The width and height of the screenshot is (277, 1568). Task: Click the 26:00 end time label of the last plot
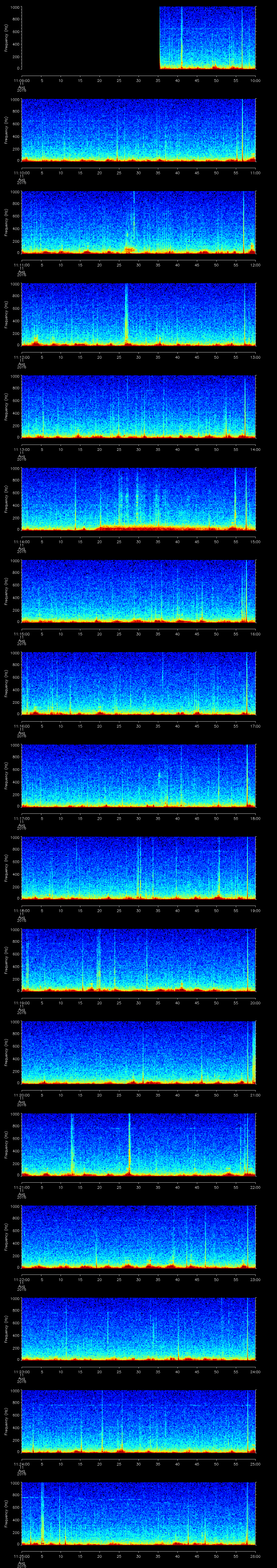pos(255,1556)
